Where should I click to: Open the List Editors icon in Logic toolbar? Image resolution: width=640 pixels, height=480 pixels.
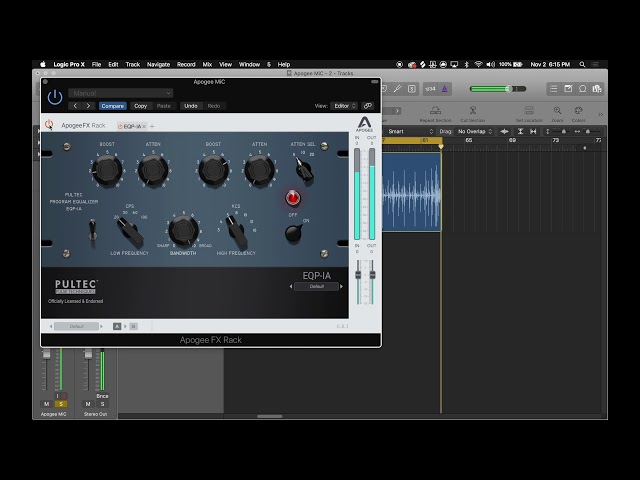(x=553, y=89)
